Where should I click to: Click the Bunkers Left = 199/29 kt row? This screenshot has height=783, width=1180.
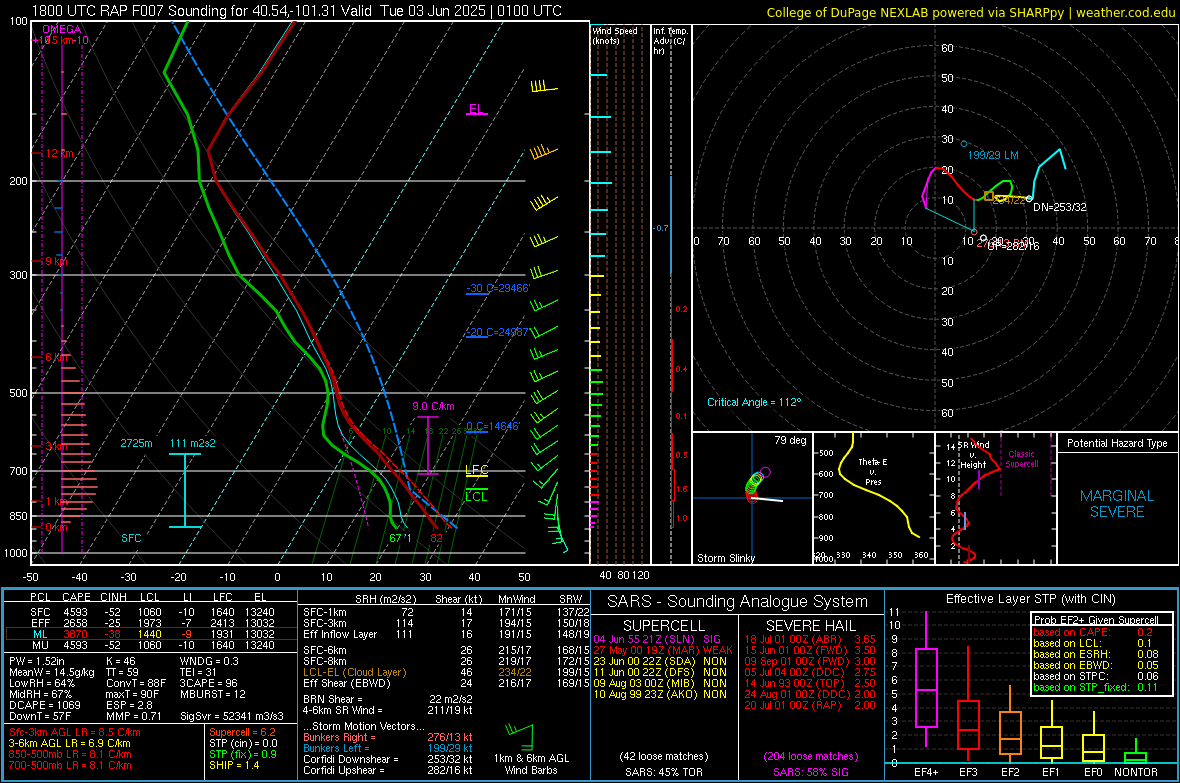388,748
